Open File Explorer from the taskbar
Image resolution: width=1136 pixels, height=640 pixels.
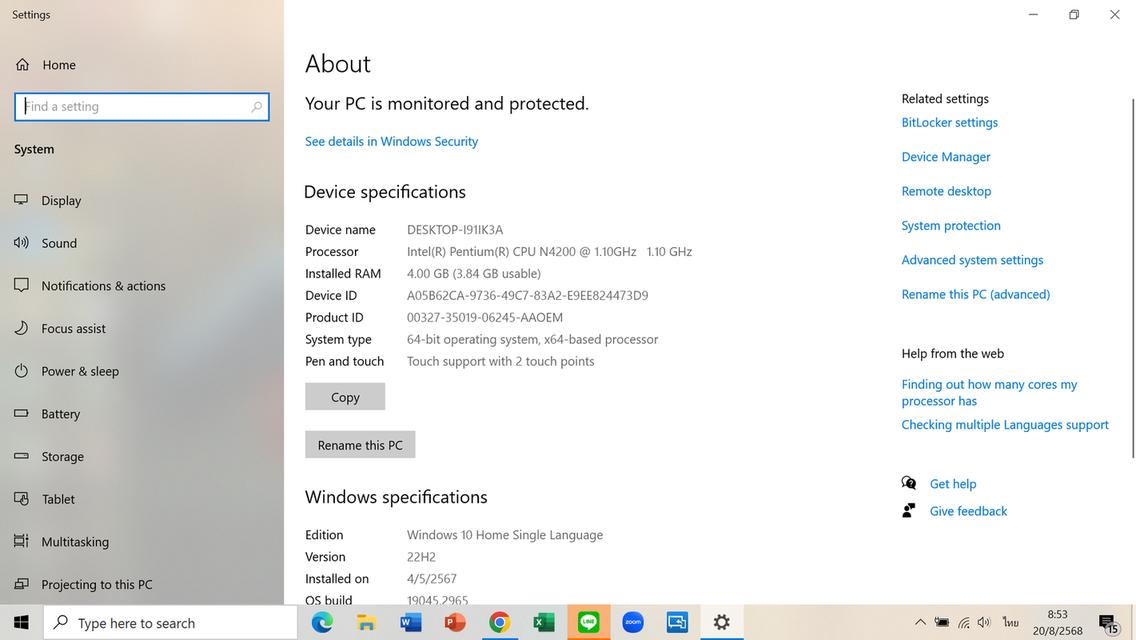pyautogui.click(x=367, y=623)
